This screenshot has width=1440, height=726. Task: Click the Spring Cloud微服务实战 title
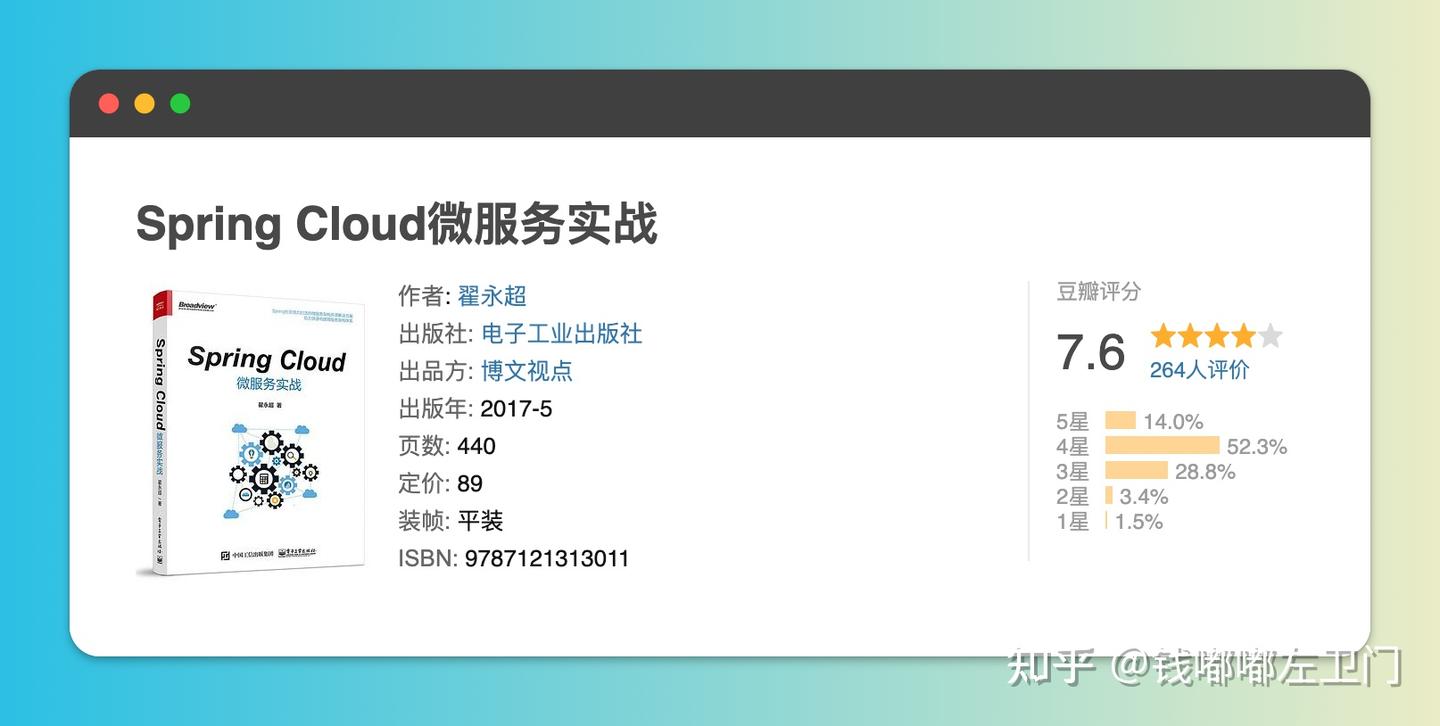[396, 223]
